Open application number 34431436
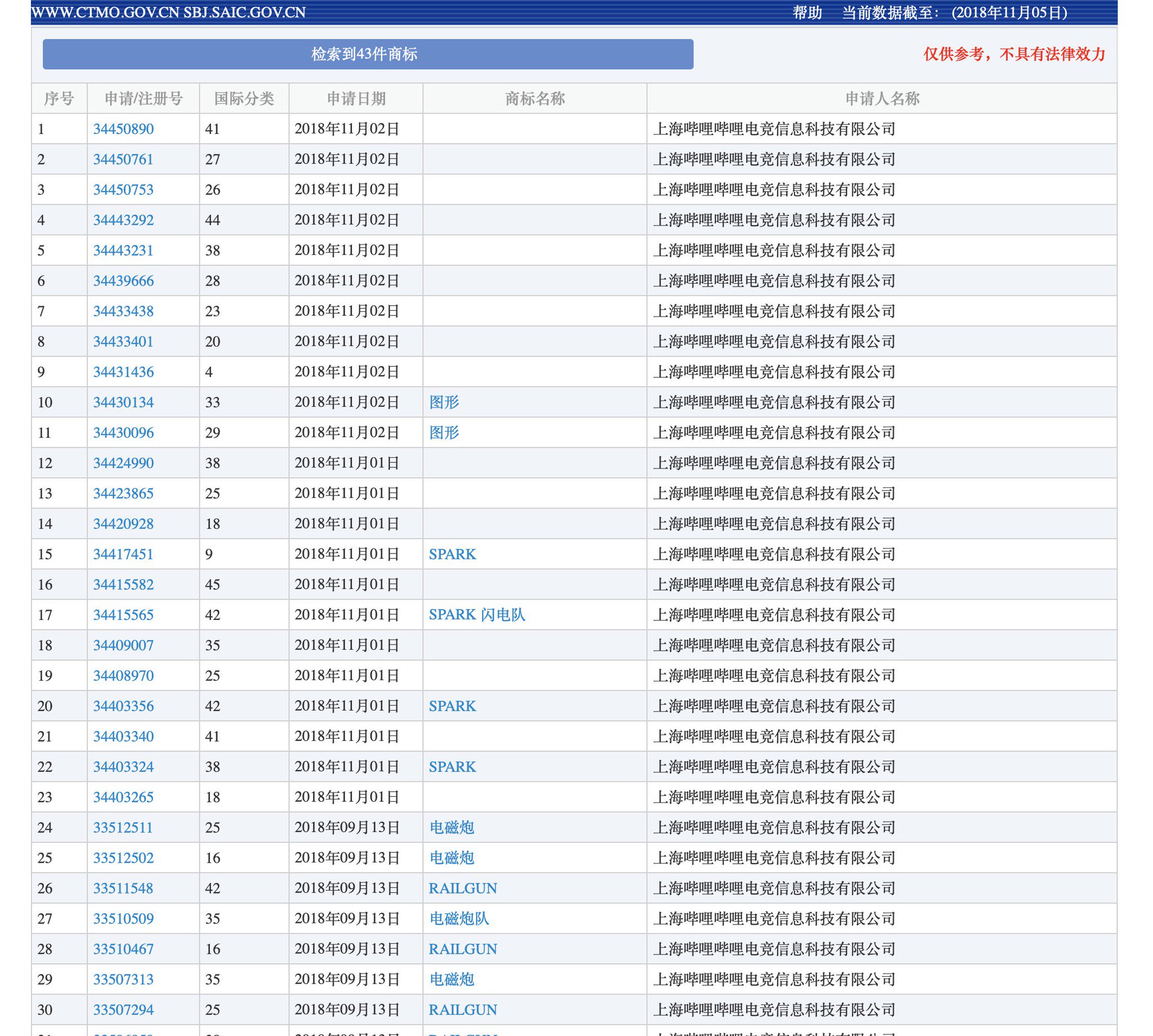 coord(123,372)
